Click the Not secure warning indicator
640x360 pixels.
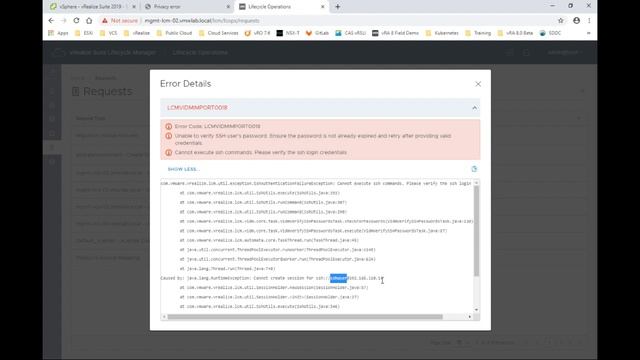tap(120, 20)
